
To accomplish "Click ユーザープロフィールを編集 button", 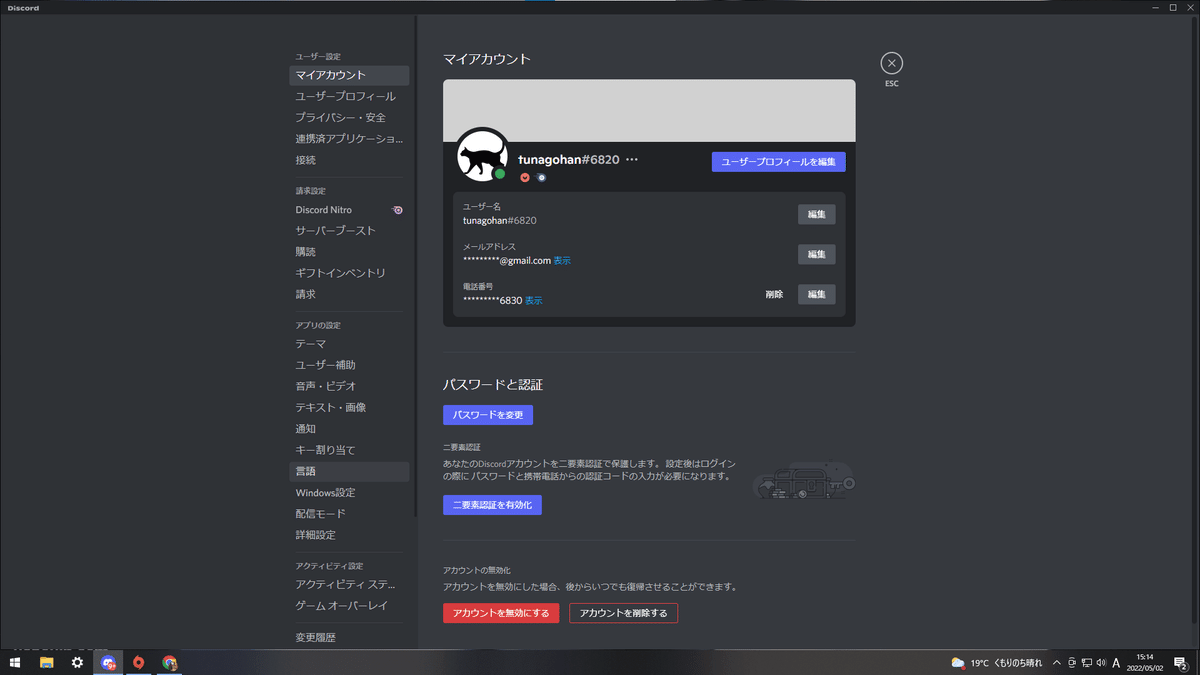I will 778,162.
